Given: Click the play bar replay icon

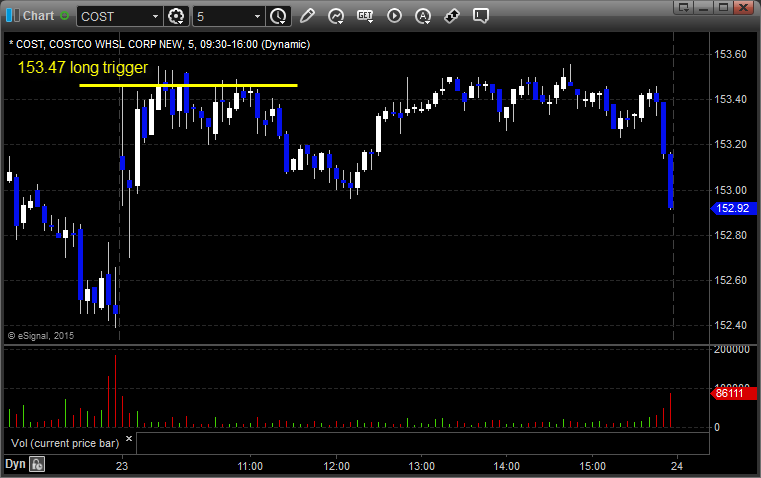Looking at the screenshot, I should click(x=394, y=16).
